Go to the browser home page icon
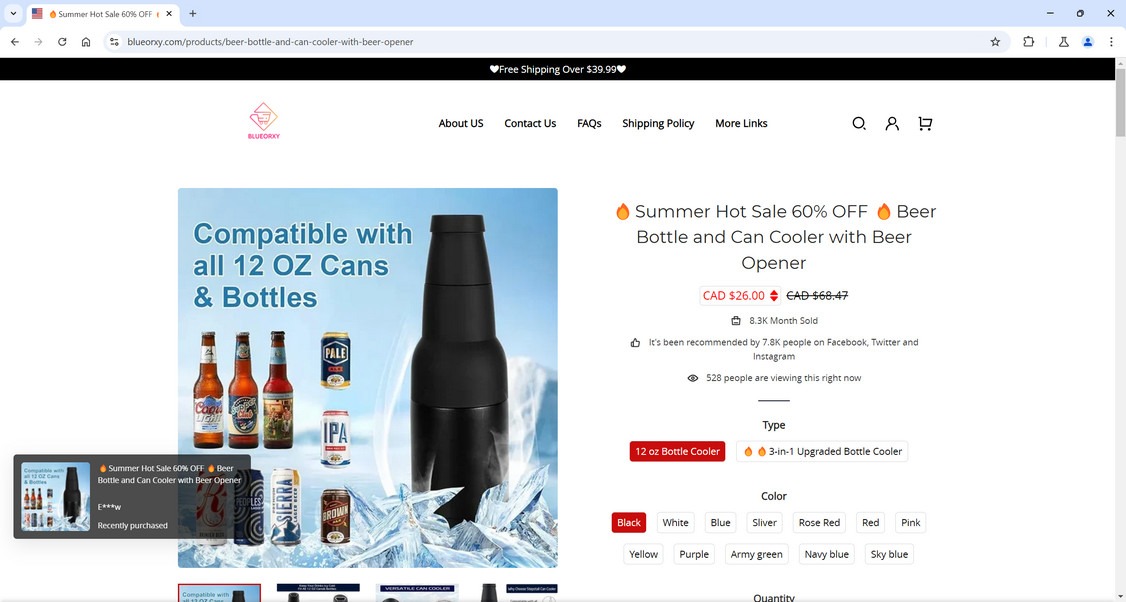1126x602 pixels. coord(86,42)
